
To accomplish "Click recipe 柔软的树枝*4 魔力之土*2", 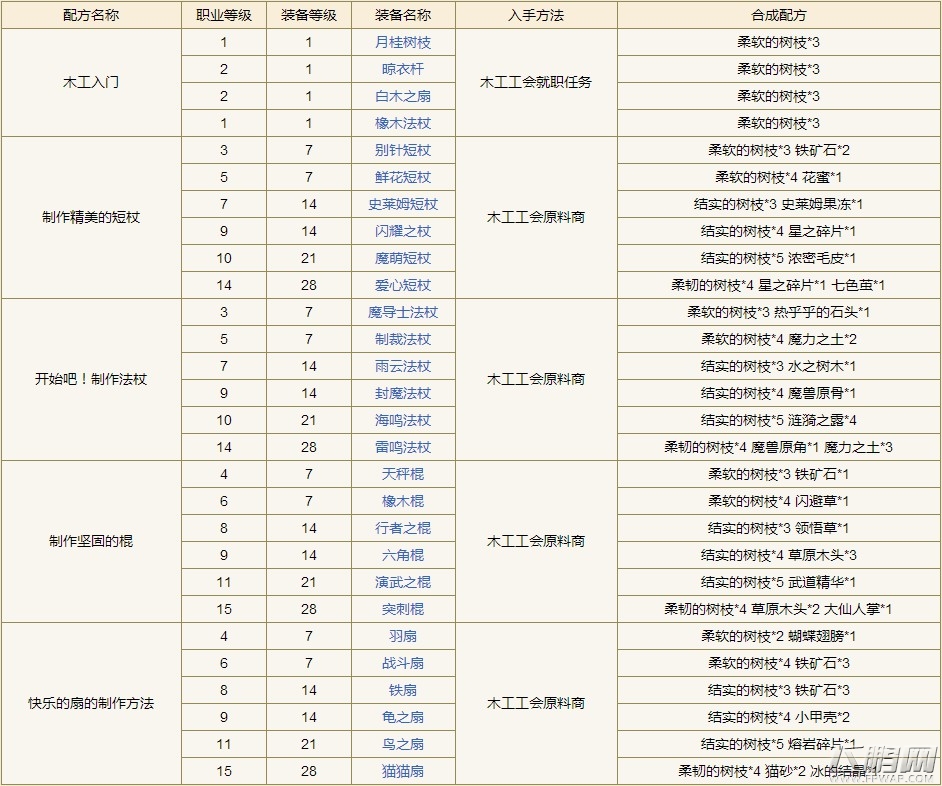I will (779, 340).
